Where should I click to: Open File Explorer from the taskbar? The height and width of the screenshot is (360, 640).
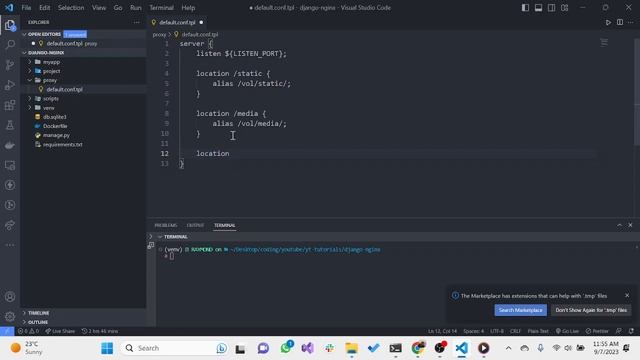click(351, 348)
